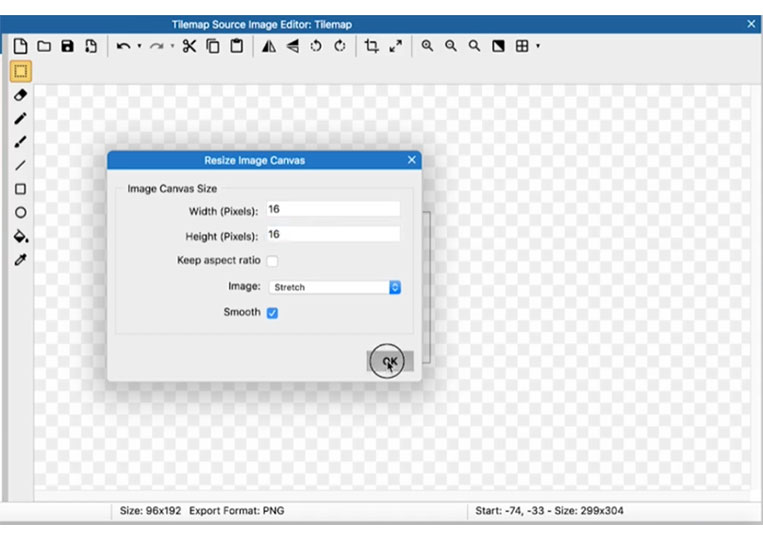The image size is (763, 541).
Task: Undo the last action
Action: click(123, 46)
